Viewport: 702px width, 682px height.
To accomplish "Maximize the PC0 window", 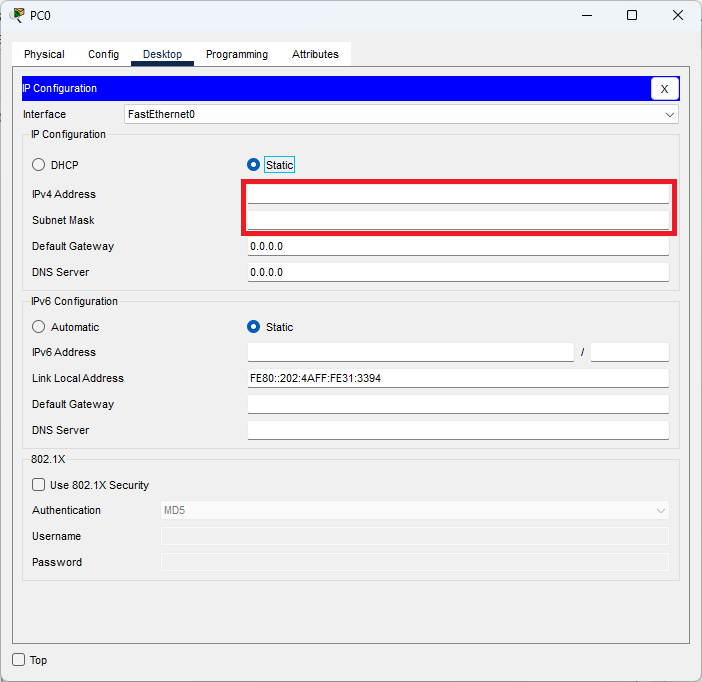I will pyautogui.click(x=632, y=15).
